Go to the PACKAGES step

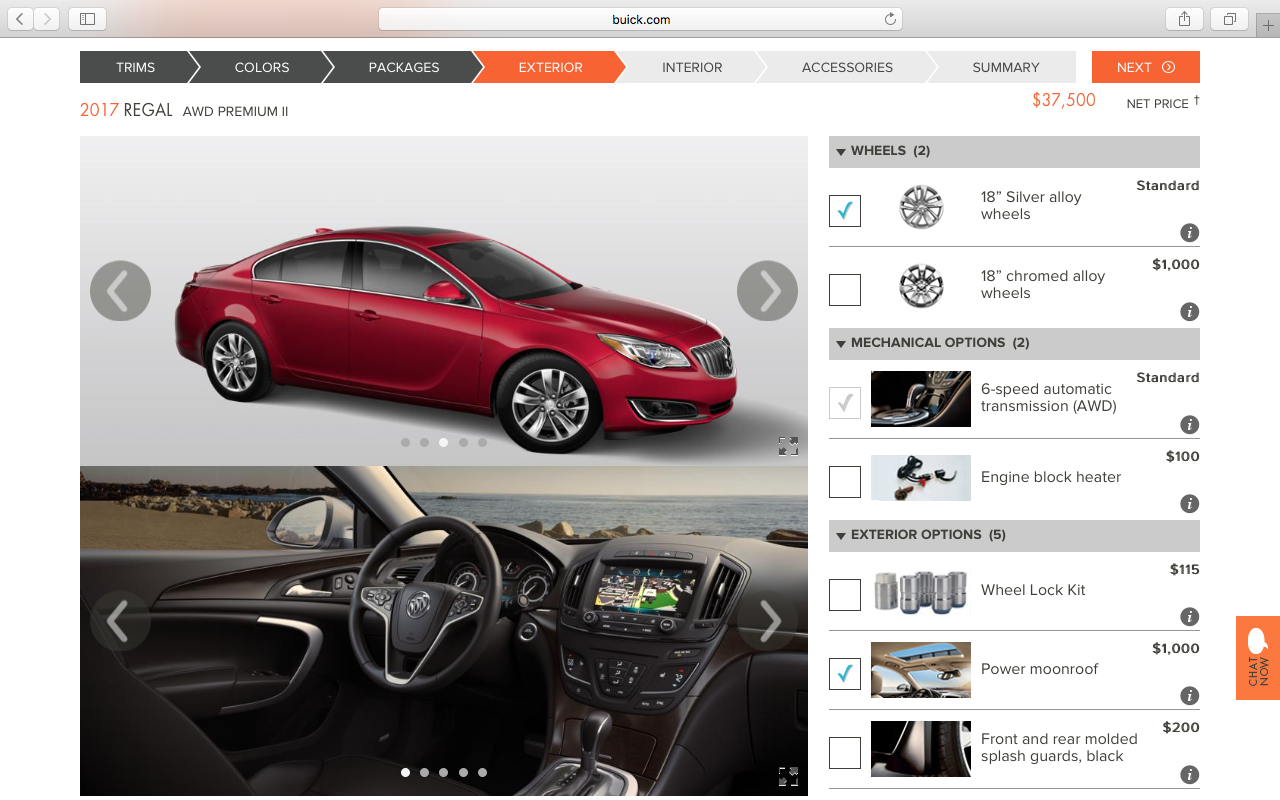[404, 67]
